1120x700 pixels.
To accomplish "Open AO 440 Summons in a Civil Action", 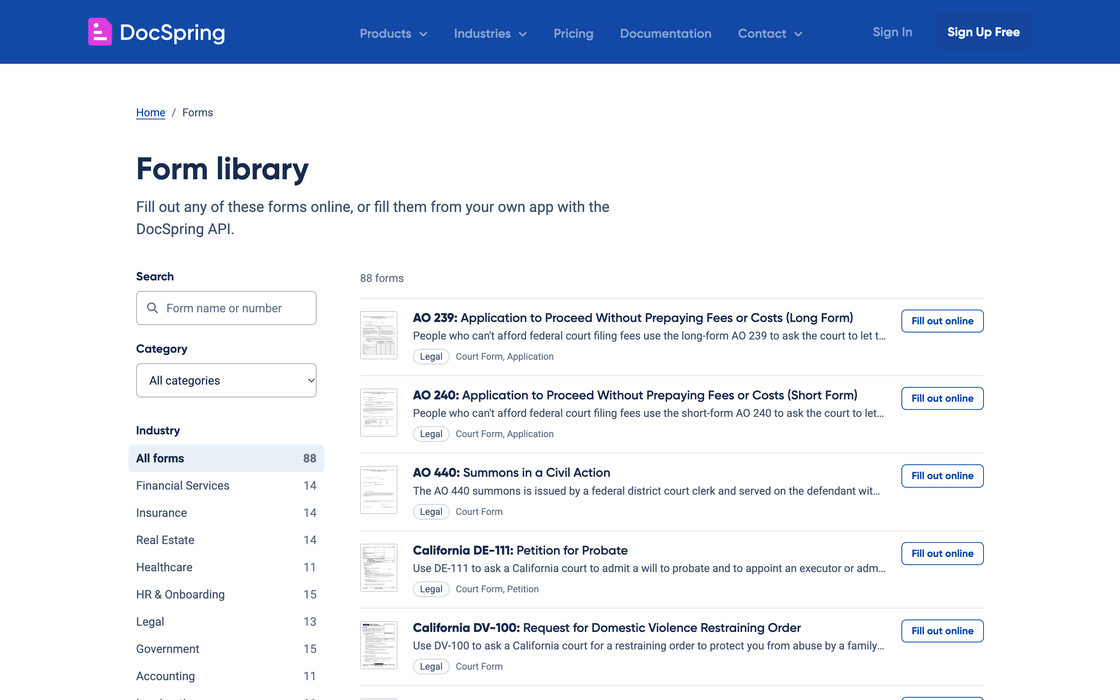I will tap(511, 473).
